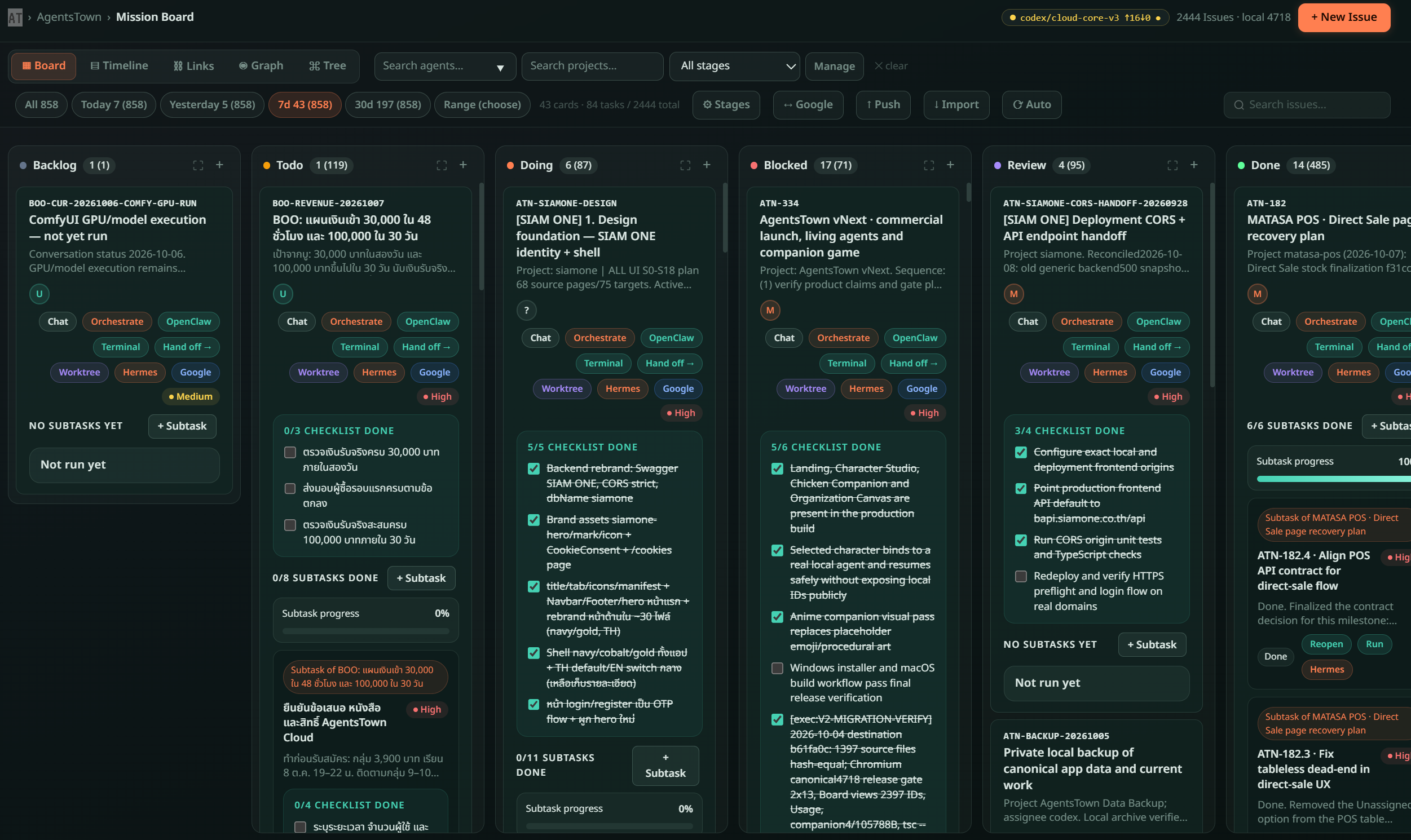This screenshot has width=1411, height=840.
Task: Expand the Review column to fullscreen
Action: 1172,165
